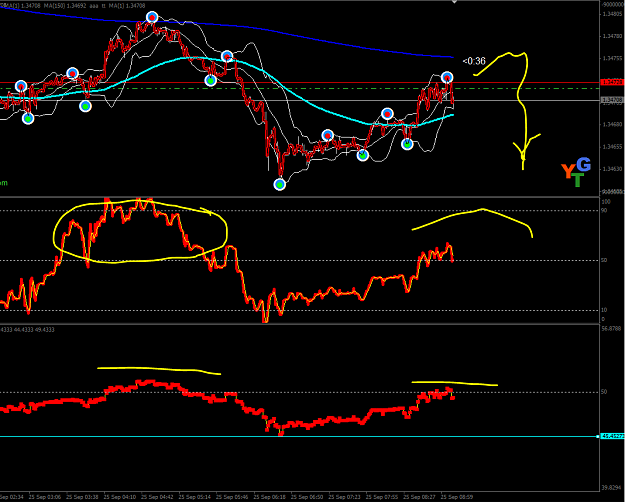Viewport: 625px width, 503px height.
Task: Click the 25 Sep 08:59 time label
Action: [x=457, y=497]
